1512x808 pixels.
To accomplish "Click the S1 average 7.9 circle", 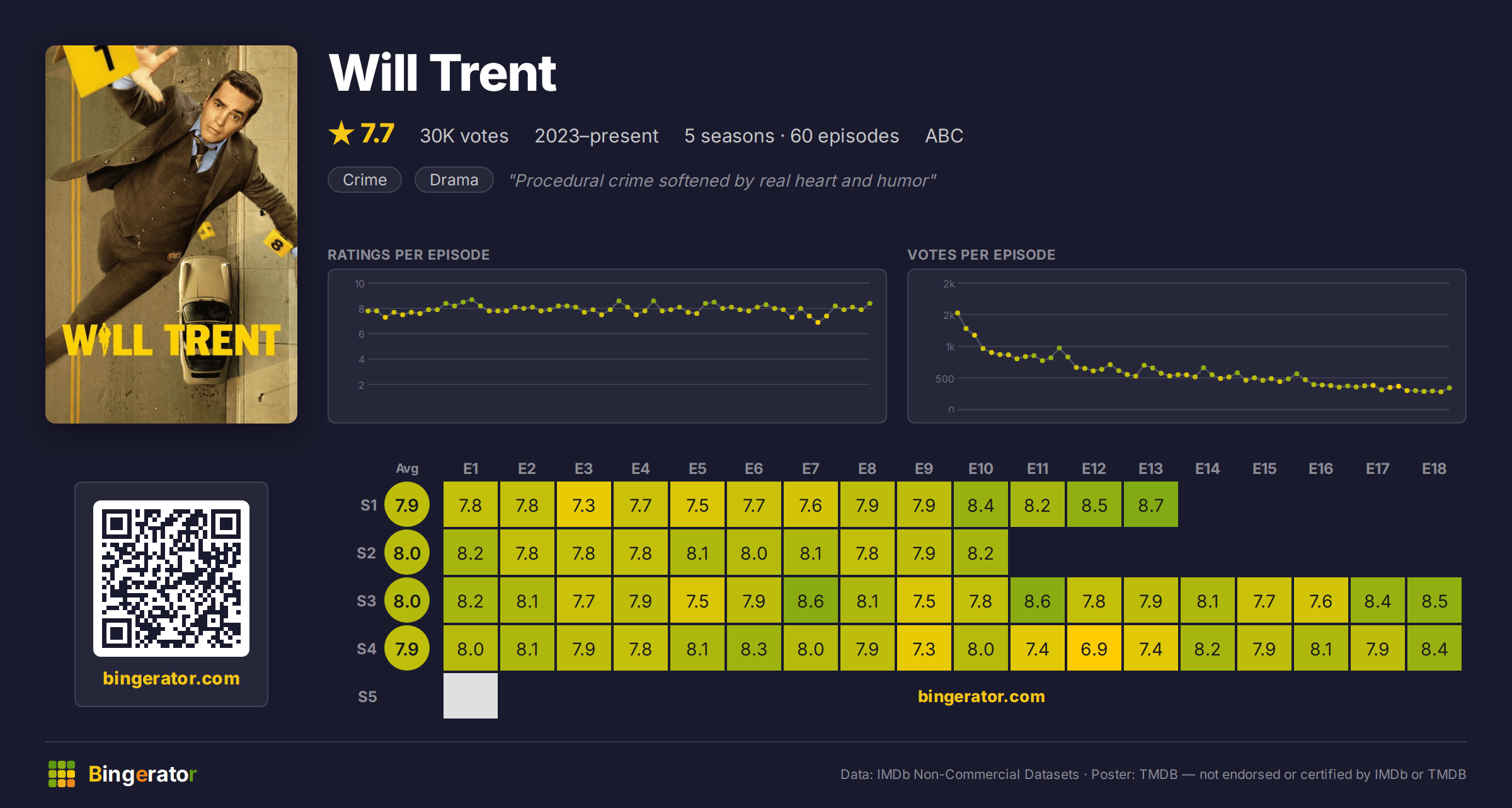I will coord(407,505).
